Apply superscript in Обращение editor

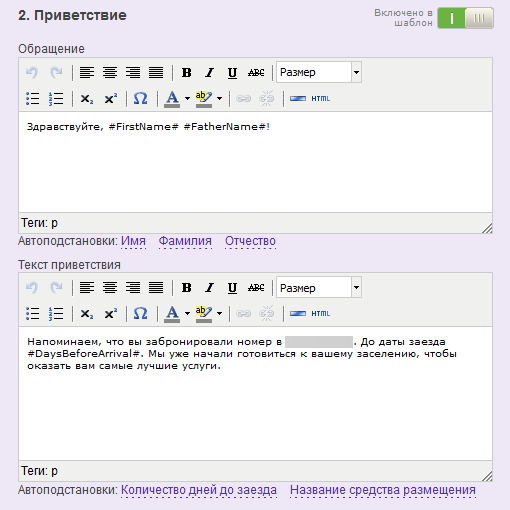point(111,98)
